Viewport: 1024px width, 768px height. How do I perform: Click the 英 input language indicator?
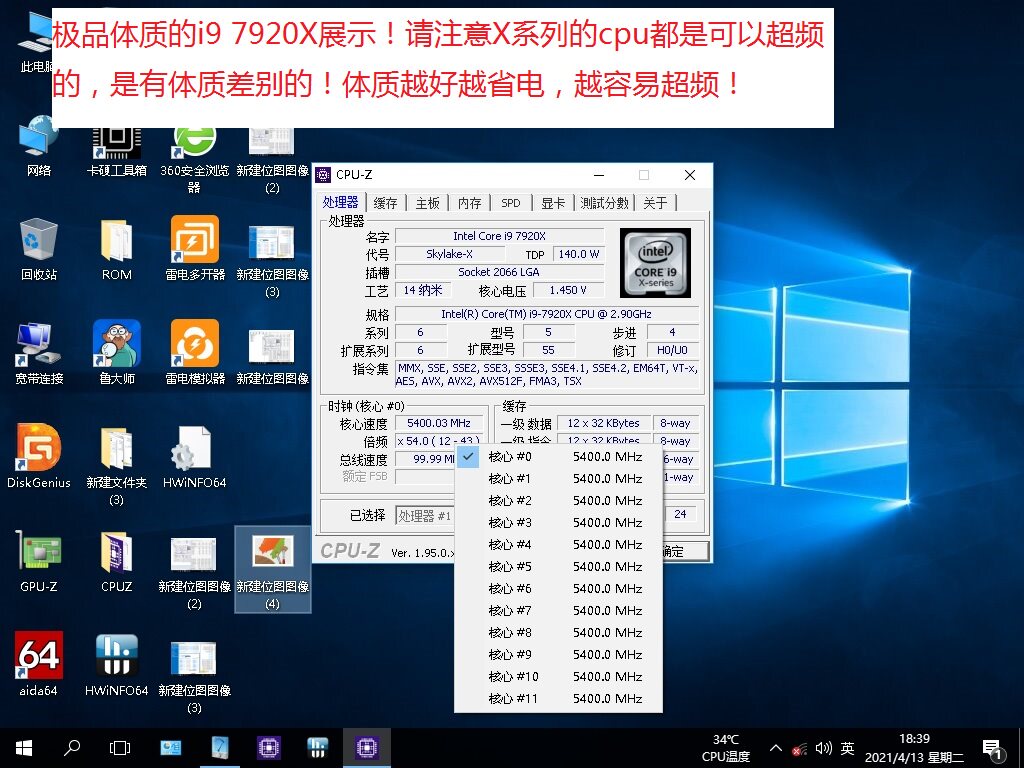click(x=847, y=748)
